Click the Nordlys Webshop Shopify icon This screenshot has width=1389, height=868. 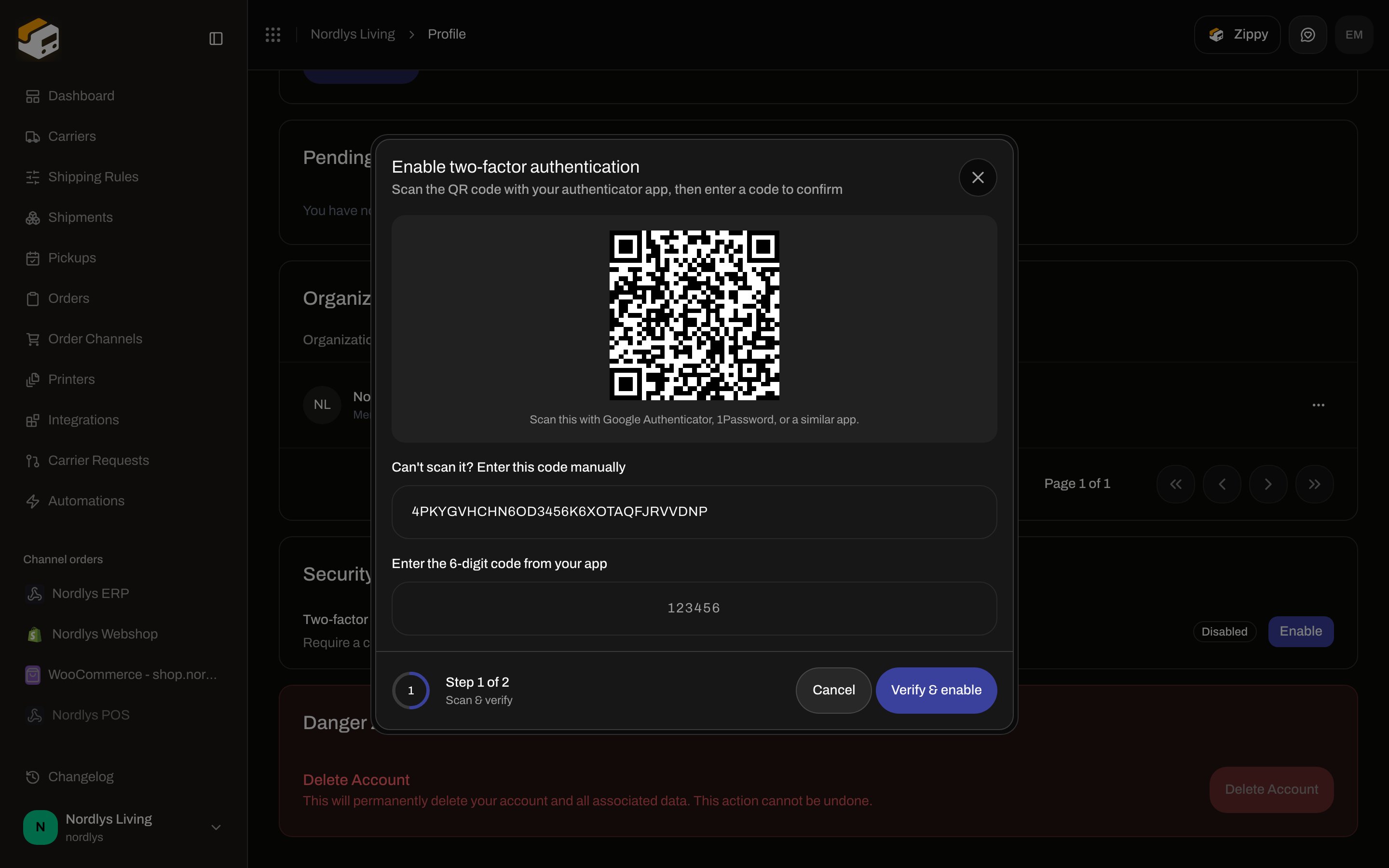coord(34,634)
